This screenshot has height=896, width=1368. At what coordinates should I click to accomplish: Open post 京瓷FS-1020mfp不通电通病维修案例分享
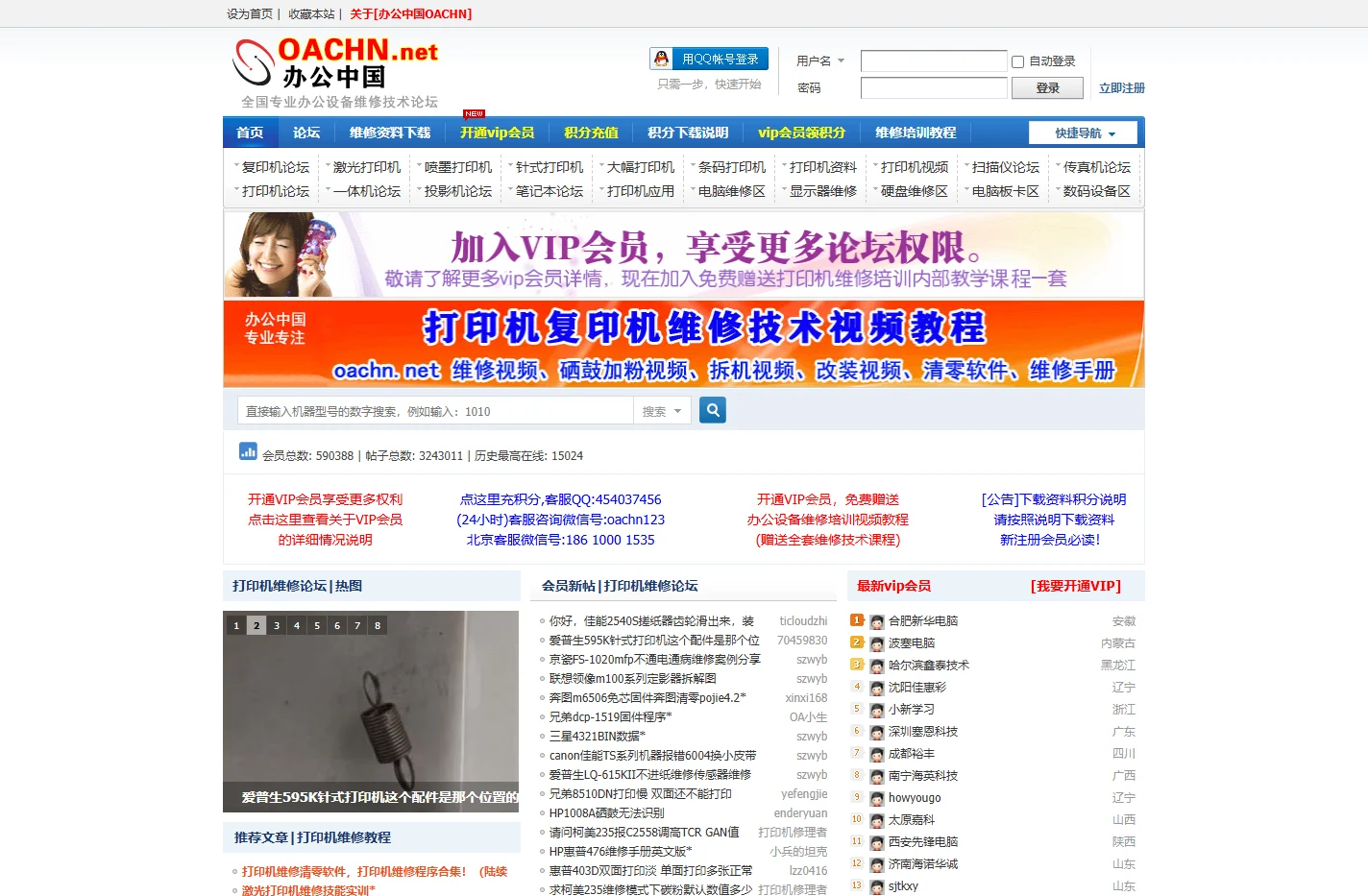pos(655,660)
